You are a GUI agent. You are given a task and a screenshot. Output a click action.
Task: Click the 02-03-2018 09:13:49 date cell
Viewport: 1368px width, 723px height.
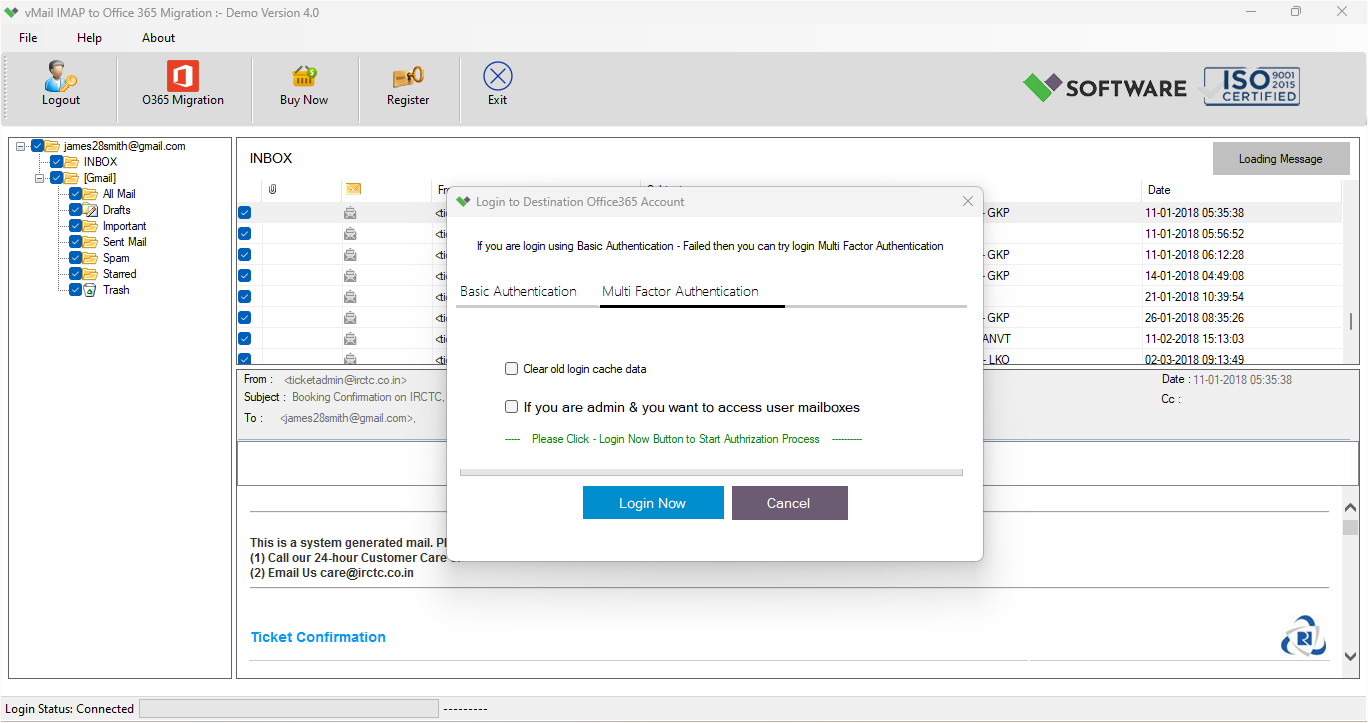1194,359
